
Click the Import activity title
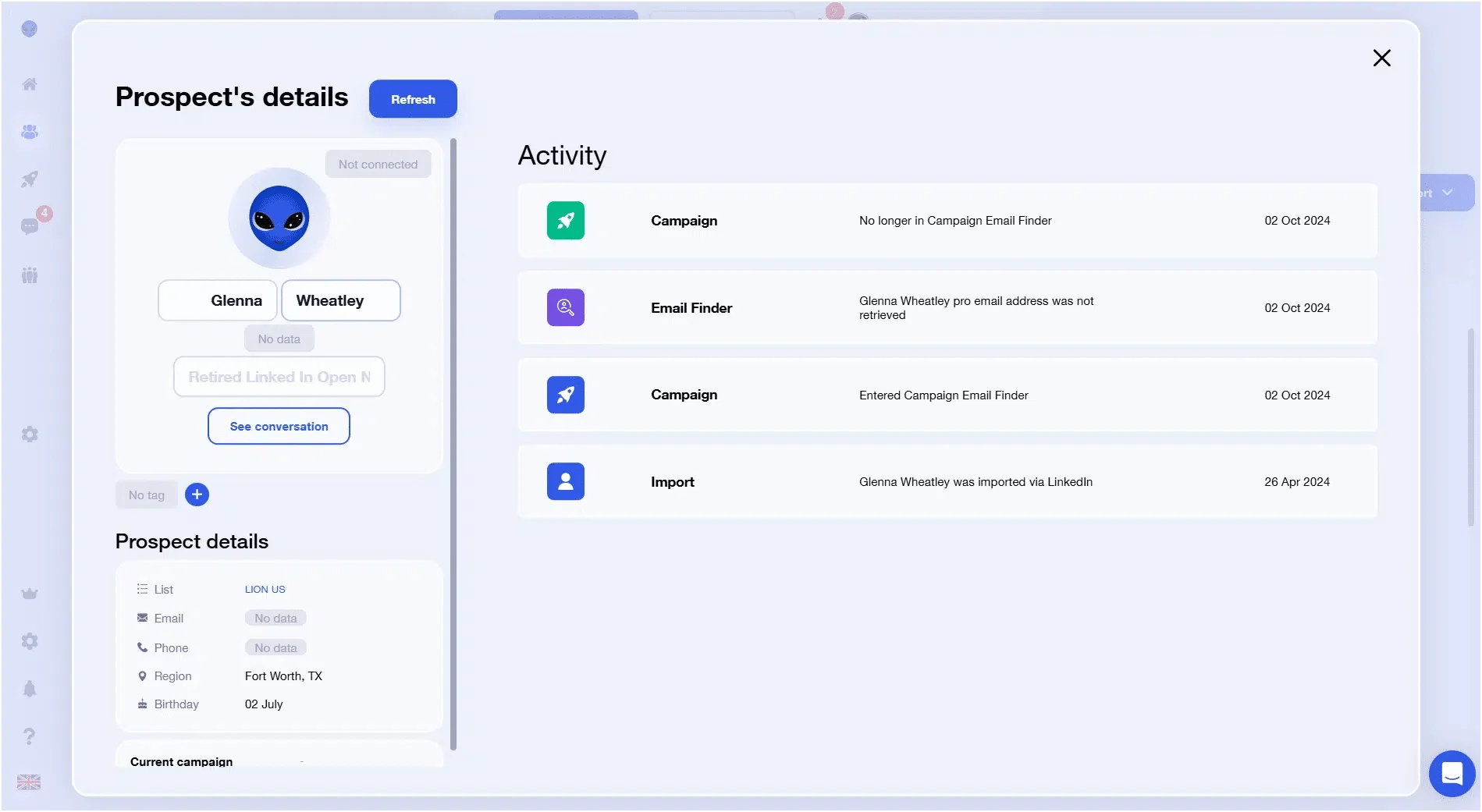(x=673, y=482)
